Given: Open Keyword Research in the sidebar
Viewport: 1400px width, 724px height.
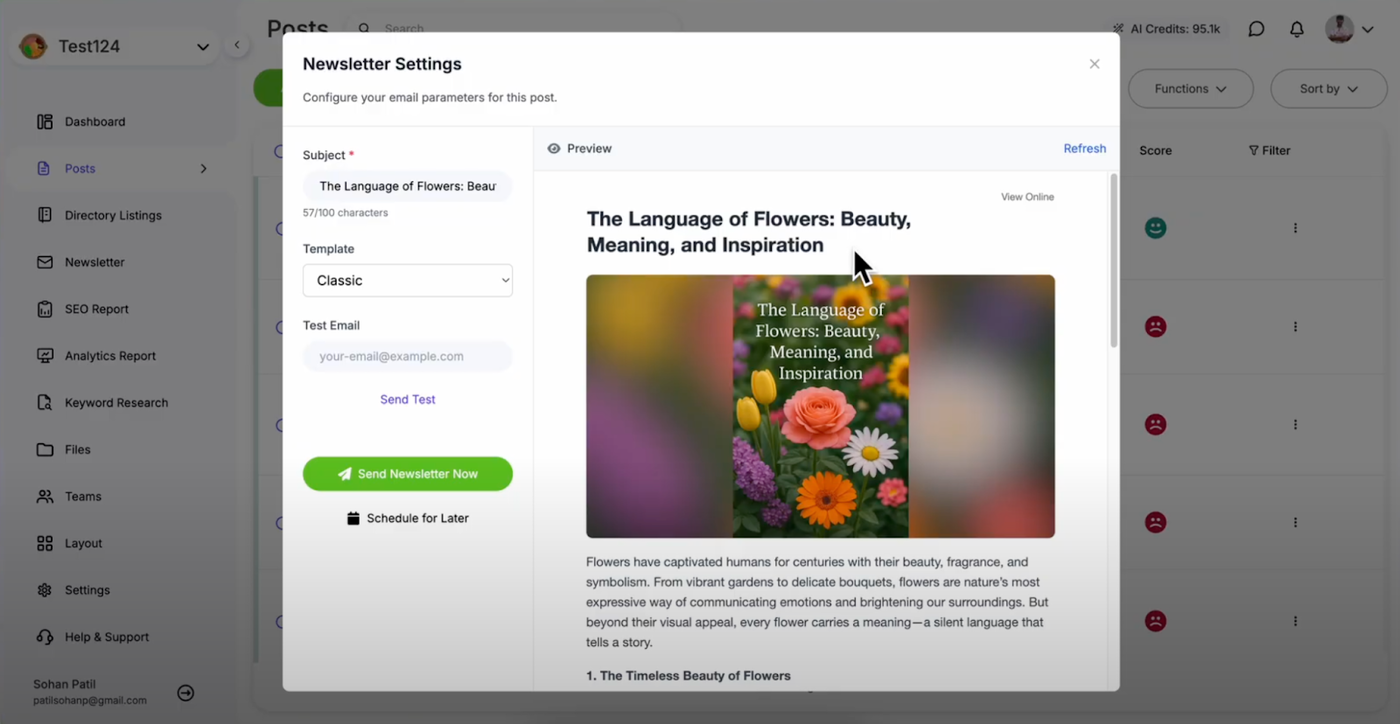Looking at the screenshot, I should 116,403.
